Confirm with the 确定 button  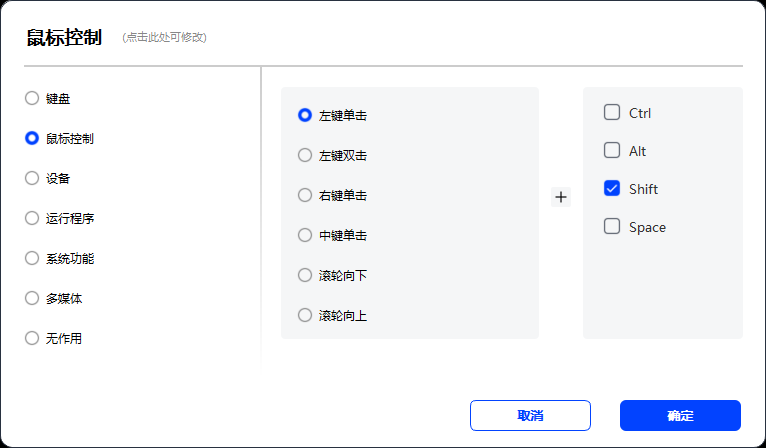pos(681,416)
